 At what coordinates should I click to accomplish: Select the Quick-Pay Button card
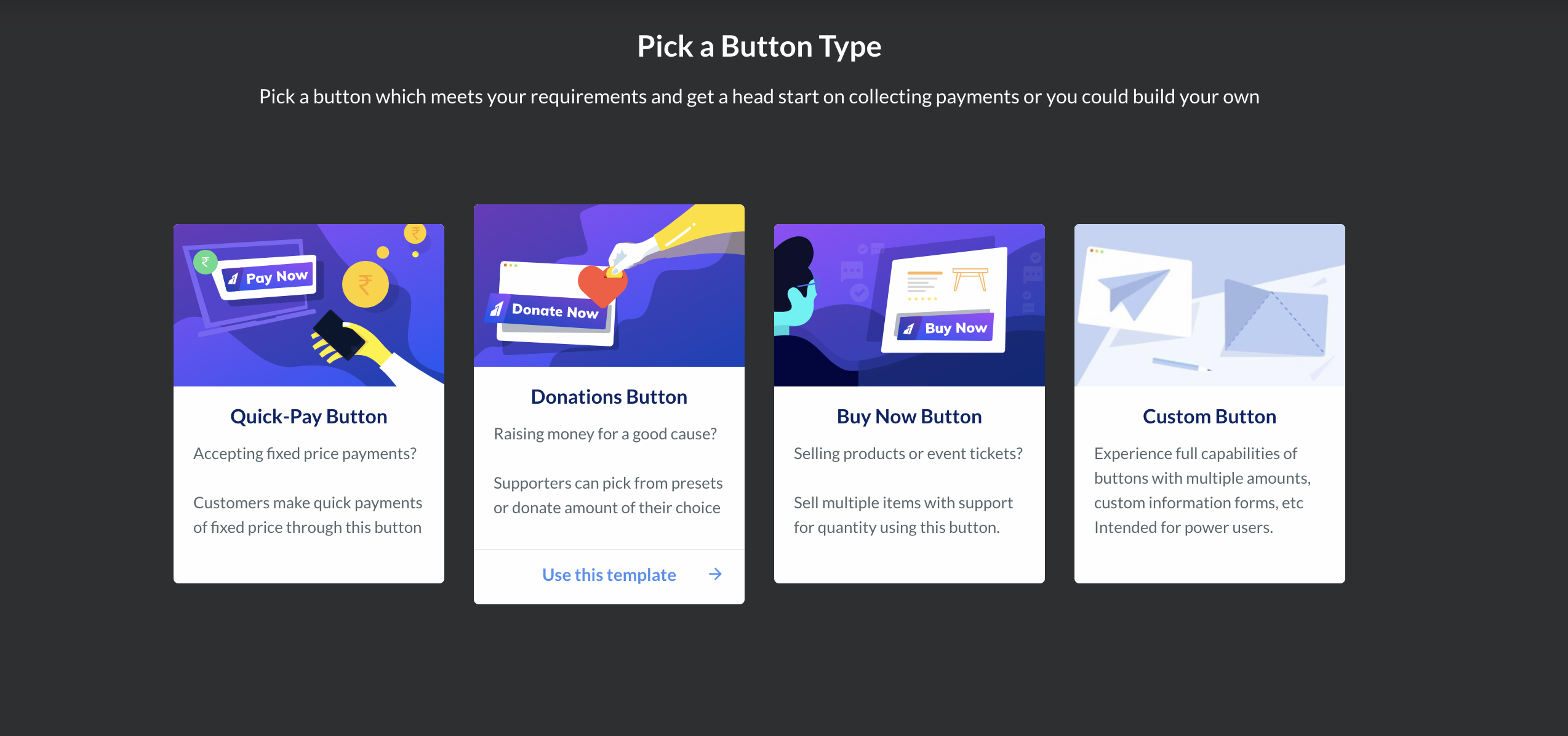[308, 403]
